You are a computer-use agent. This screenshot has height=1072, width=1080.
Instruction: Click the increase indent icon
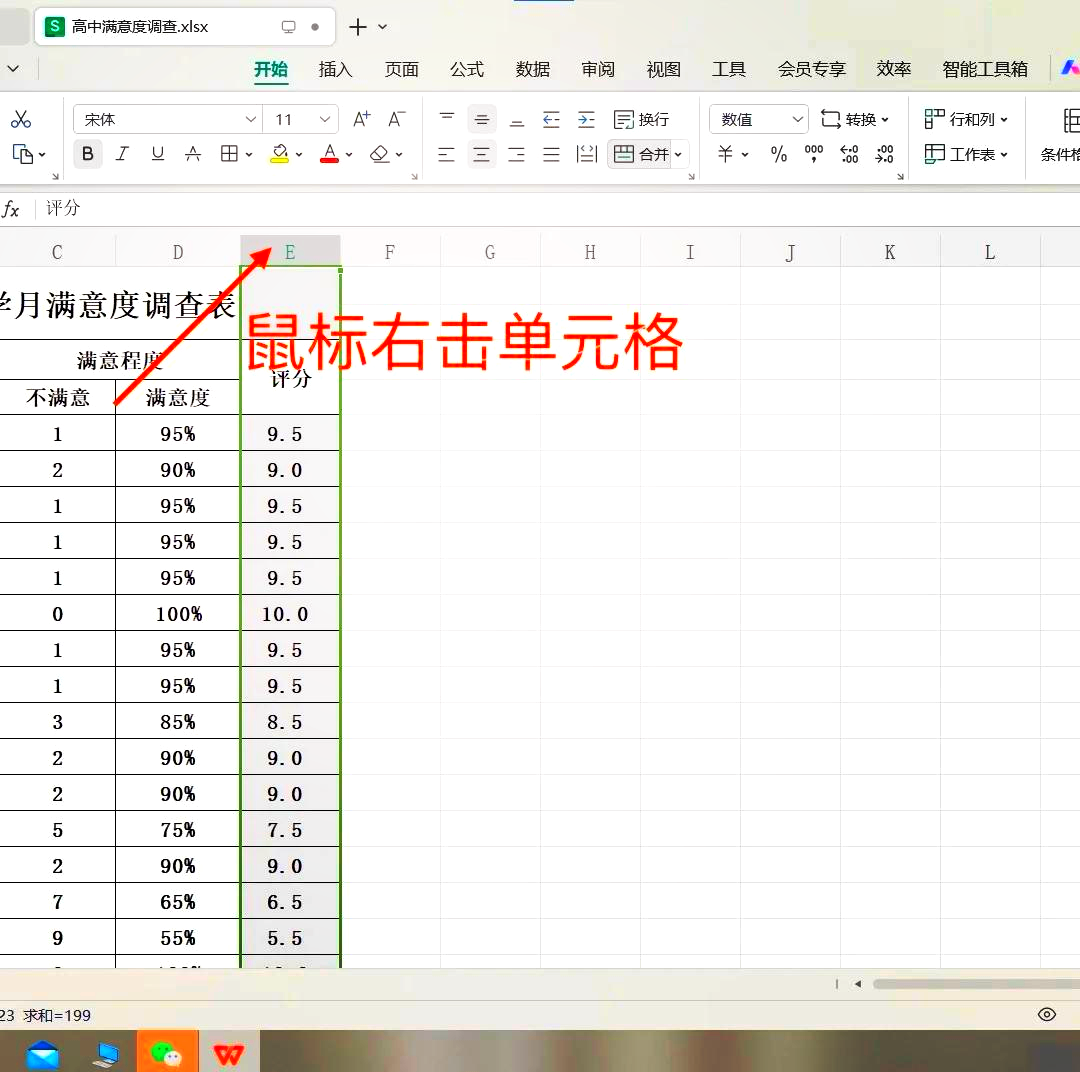[586, 119]
